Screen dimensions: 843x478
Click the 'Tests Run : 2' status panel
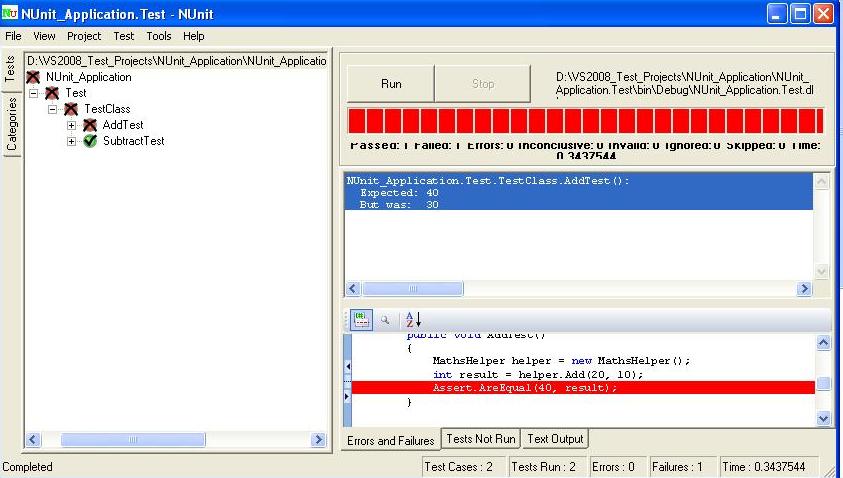tap(547, 467)
